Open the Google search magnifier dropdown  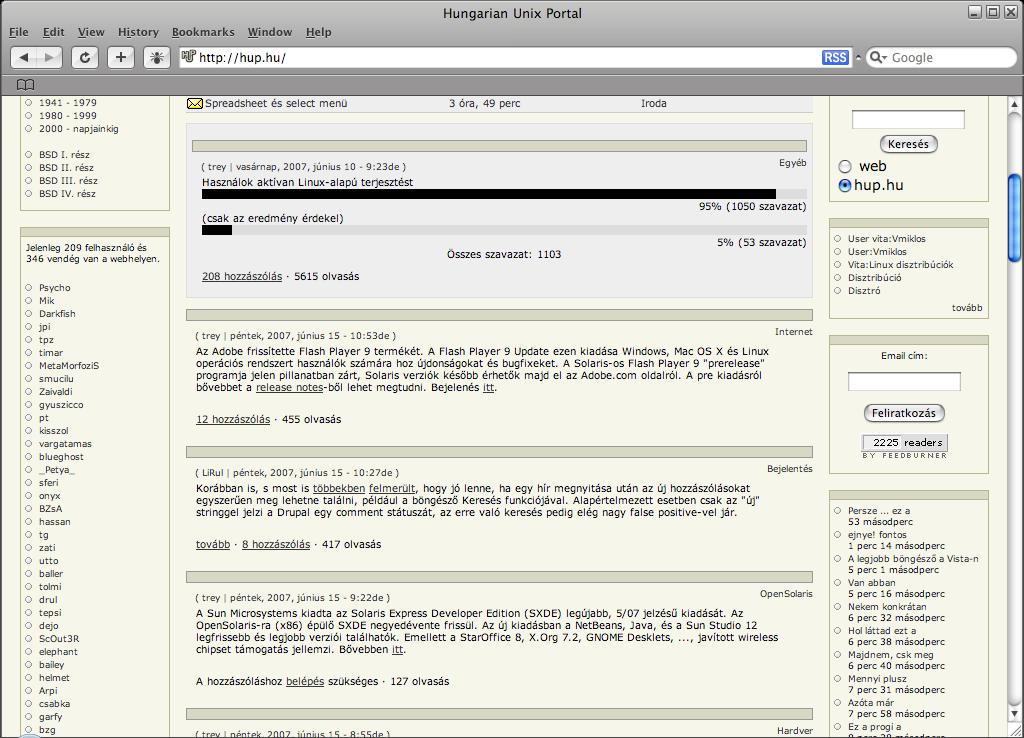tap(879, 57)
